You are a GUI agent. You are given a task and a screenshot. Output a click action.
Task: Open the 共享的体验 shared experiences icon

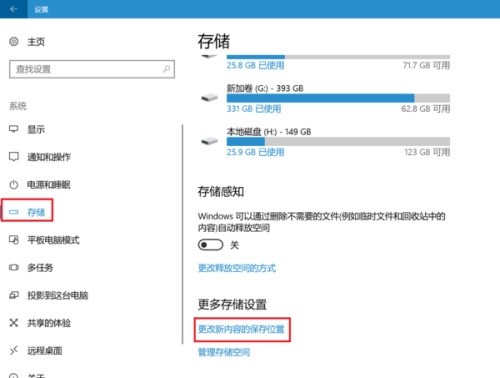[14, 323]
